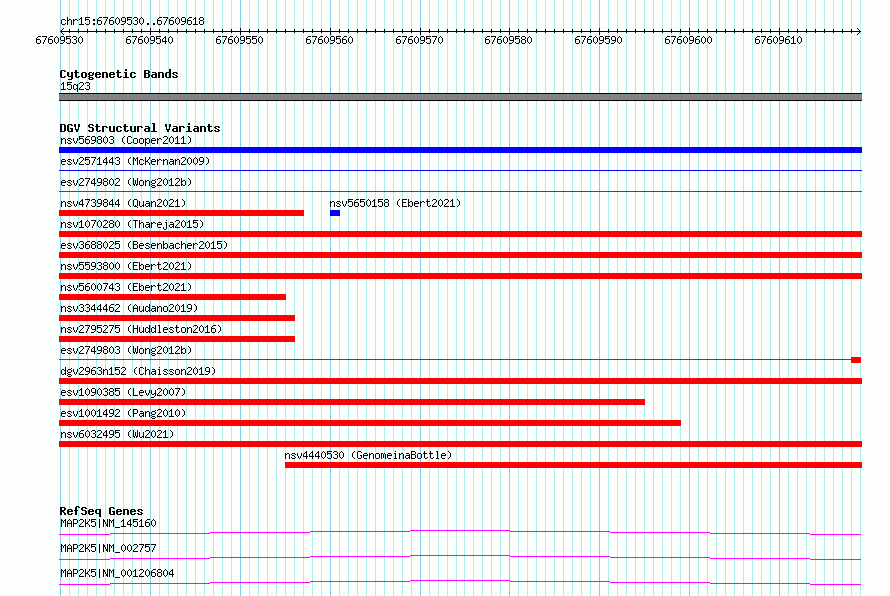Click the red esv3688025 variant bar

pyautogui.click(x=460, y=255)
